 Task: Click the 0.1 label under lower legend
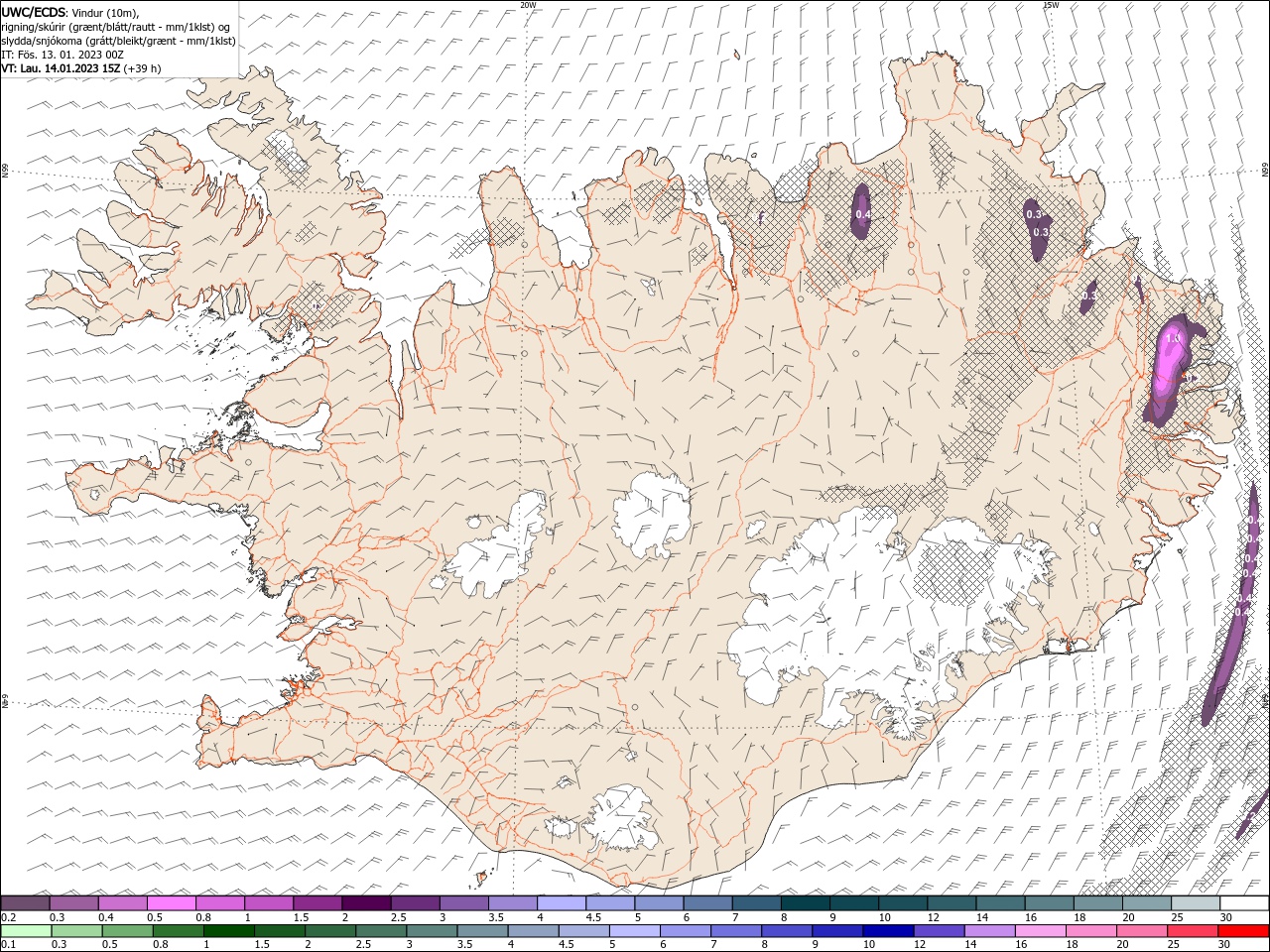(x=8, y=945)
